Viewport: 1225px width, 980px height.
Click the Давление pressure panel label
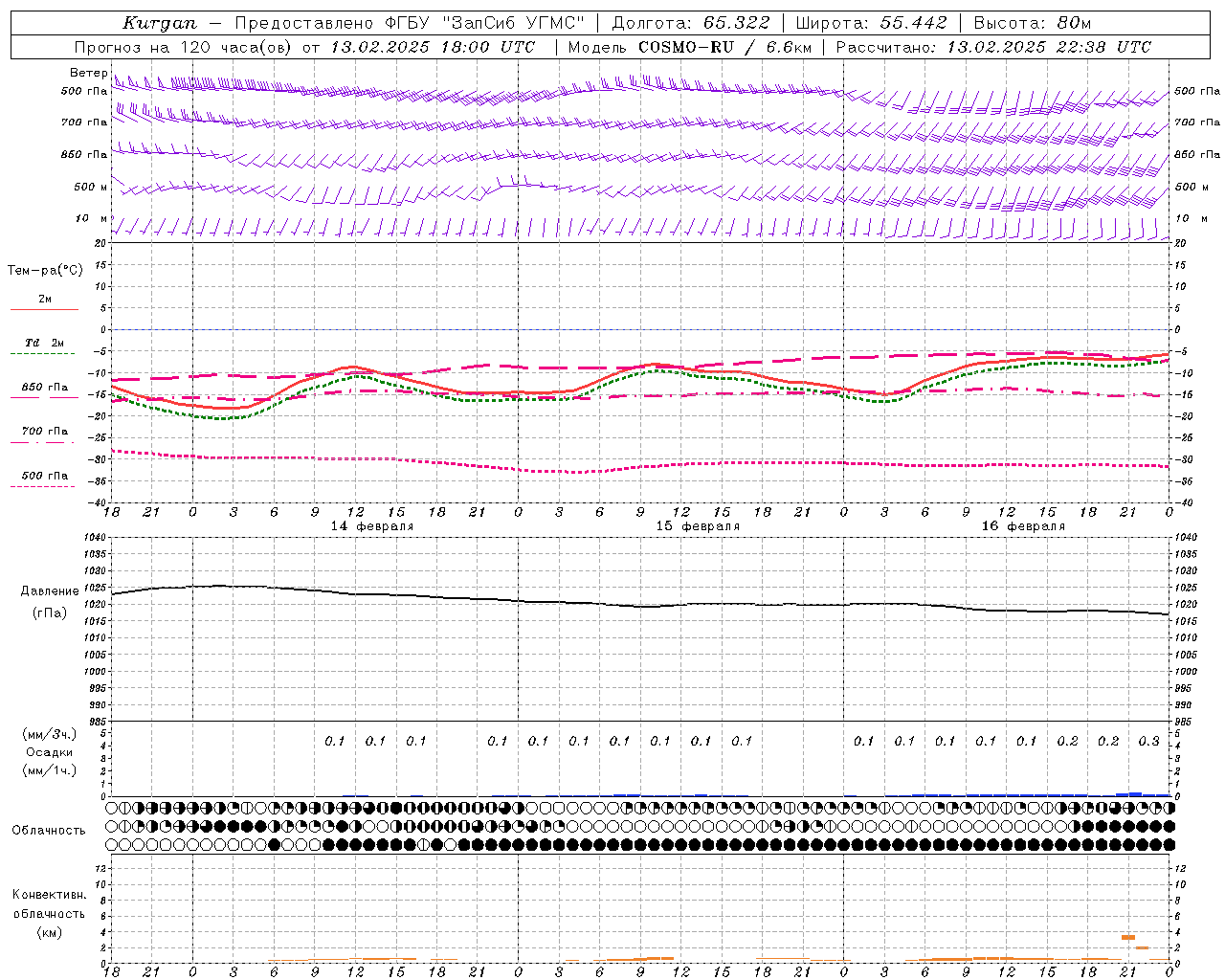tap(50, 591)
